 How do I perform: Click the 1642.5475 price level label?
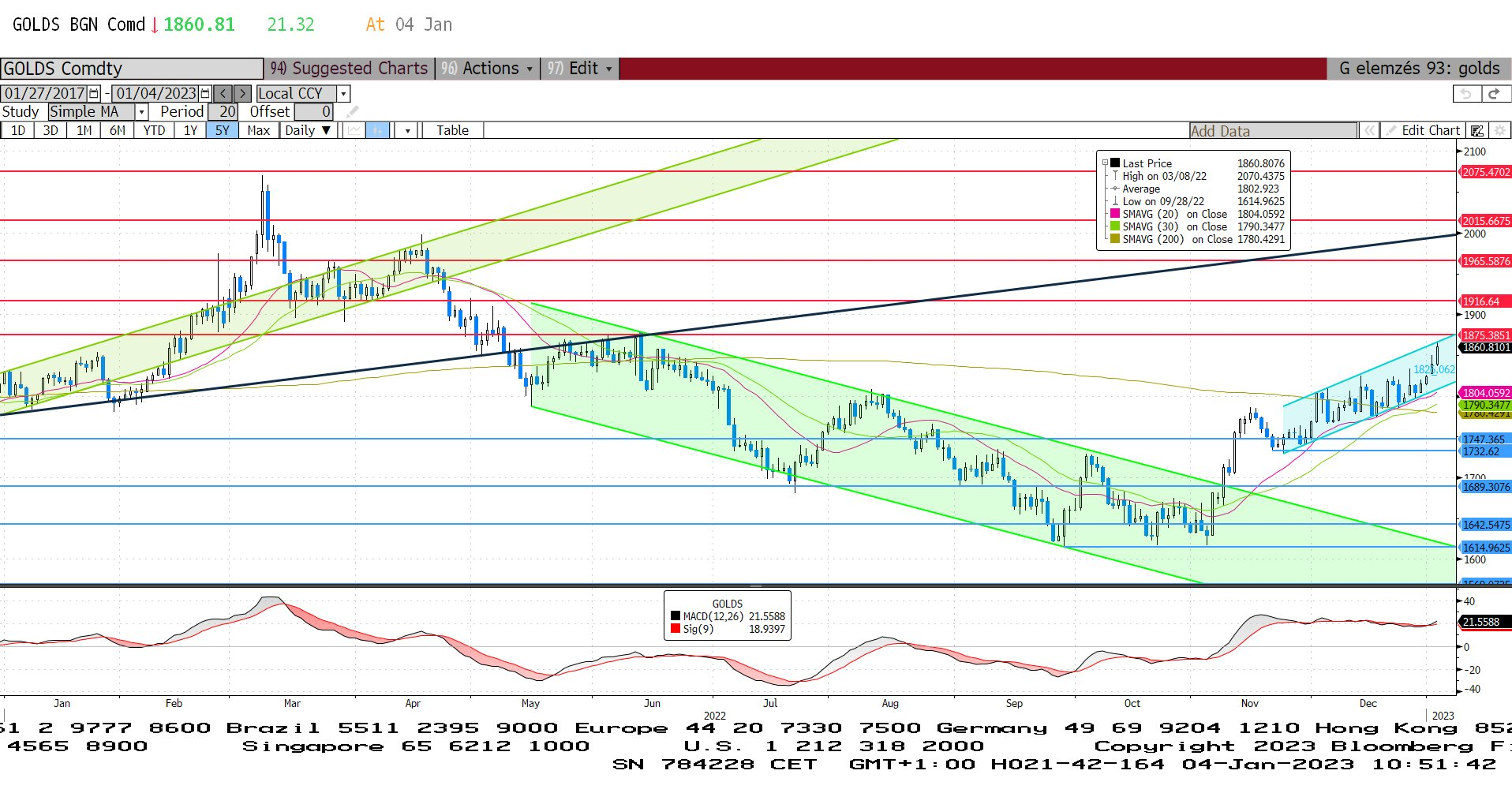point(1484,525)
